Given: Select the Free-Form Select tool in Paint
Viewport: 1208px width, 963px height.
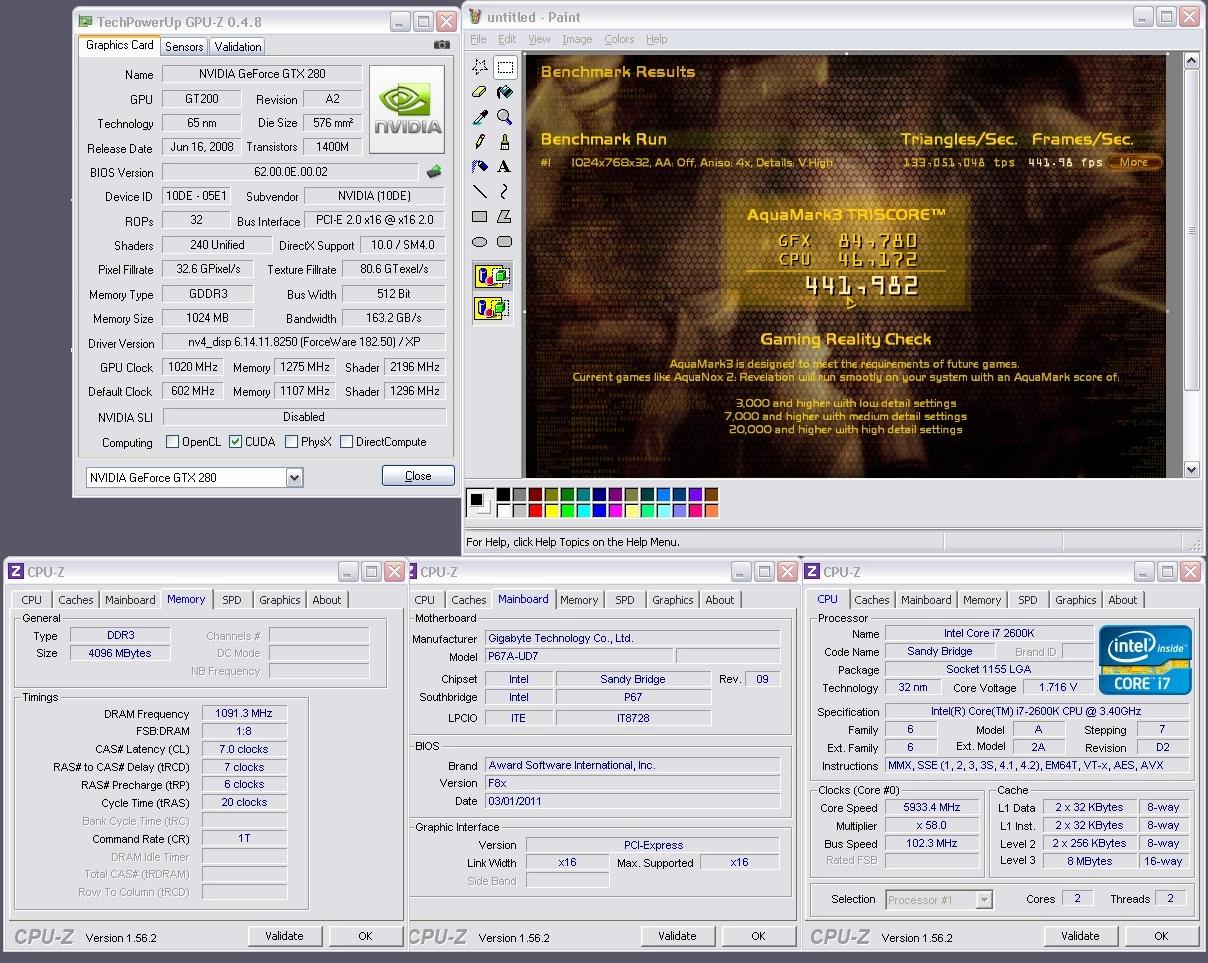Looking at the screenshot, I should tap(480, 67).
